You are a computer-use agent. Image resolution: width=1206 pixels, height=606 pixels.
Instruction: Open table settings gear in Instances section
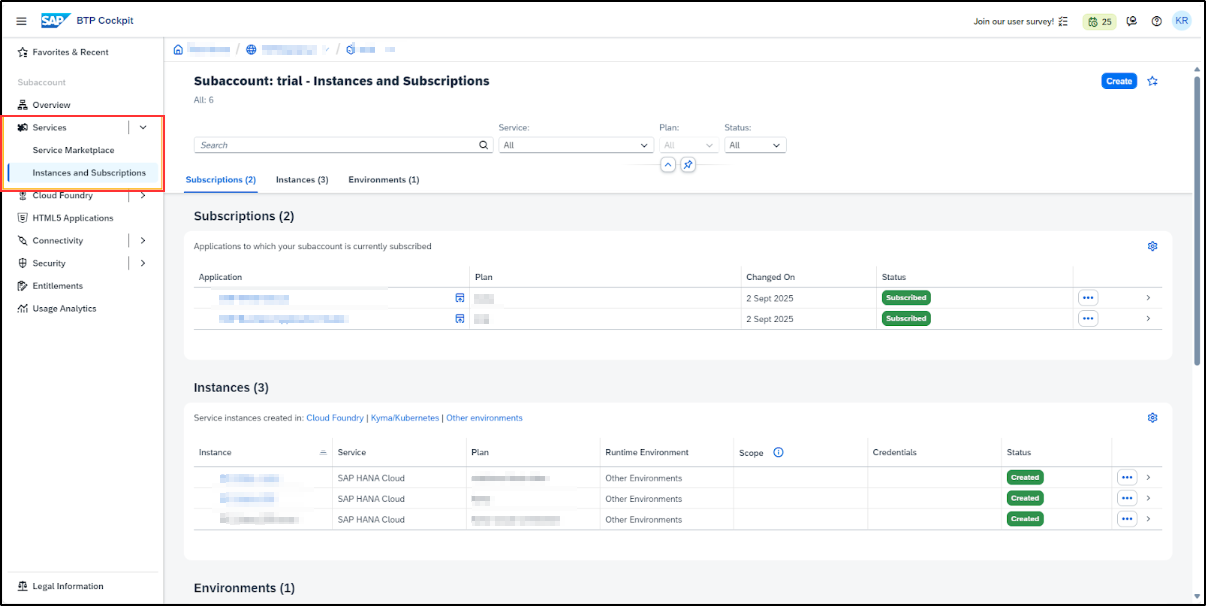tap(1152, 418)
